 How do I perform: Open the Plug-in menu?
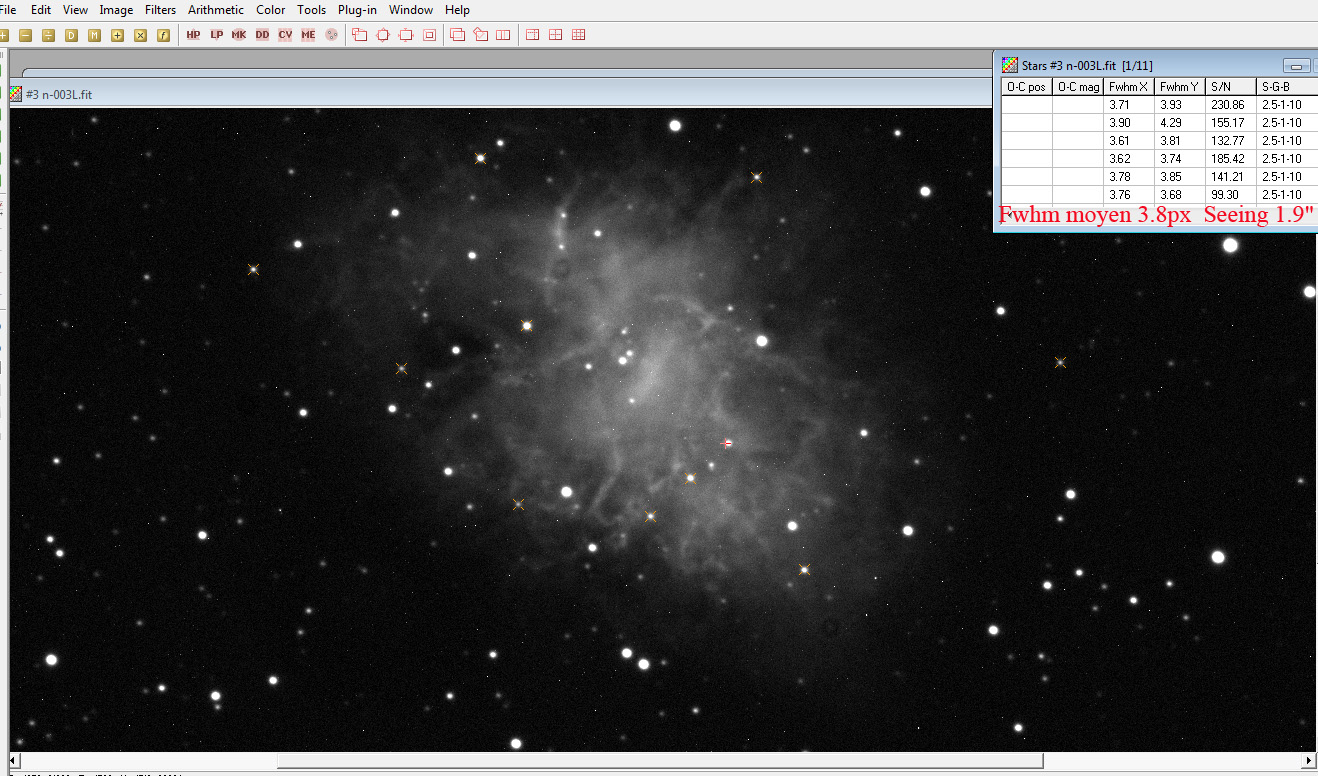[357, 10]
